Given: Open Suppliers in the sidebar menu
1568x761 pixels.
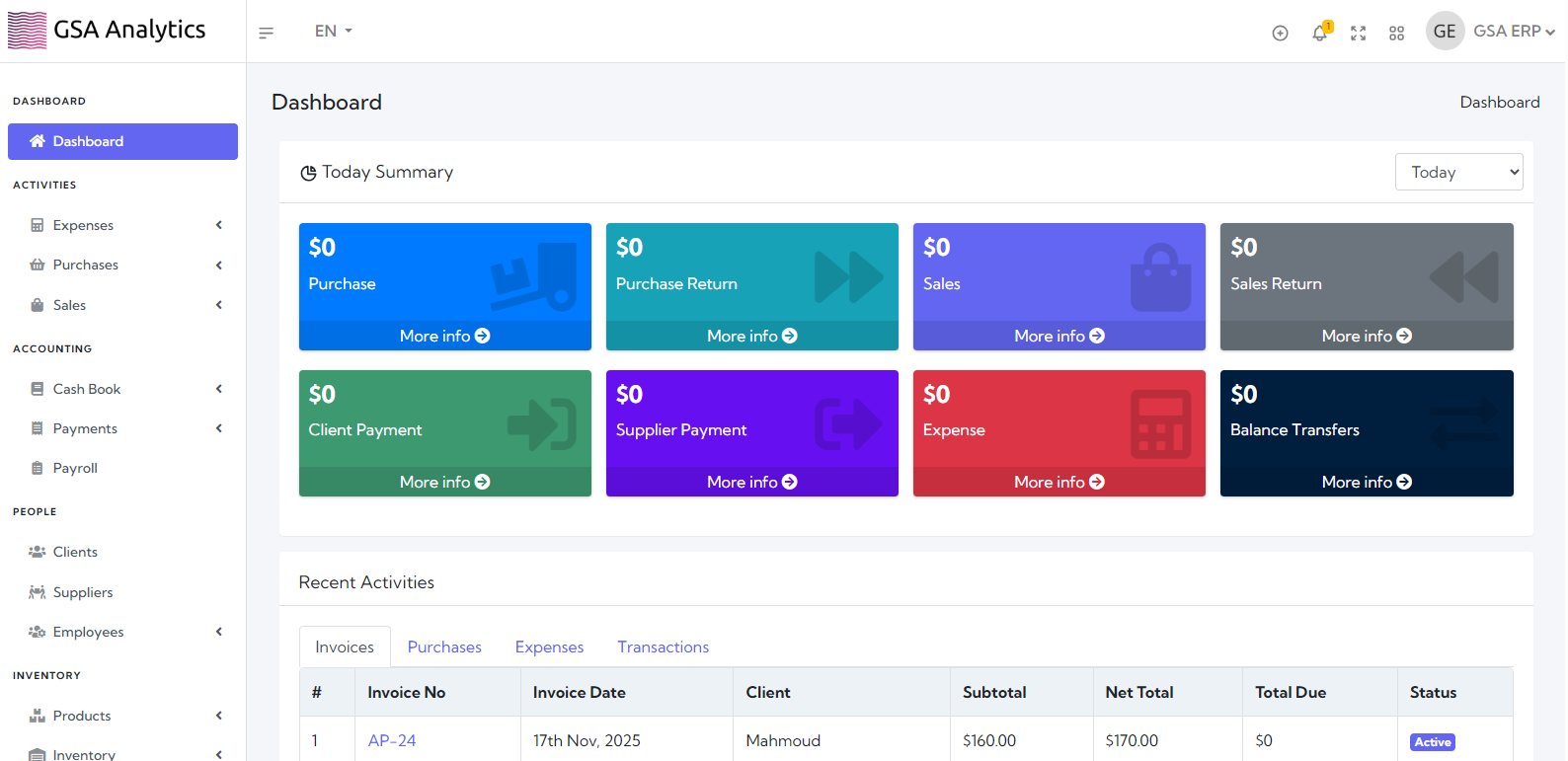Looking at the screenshot, I should pos(122,592).
